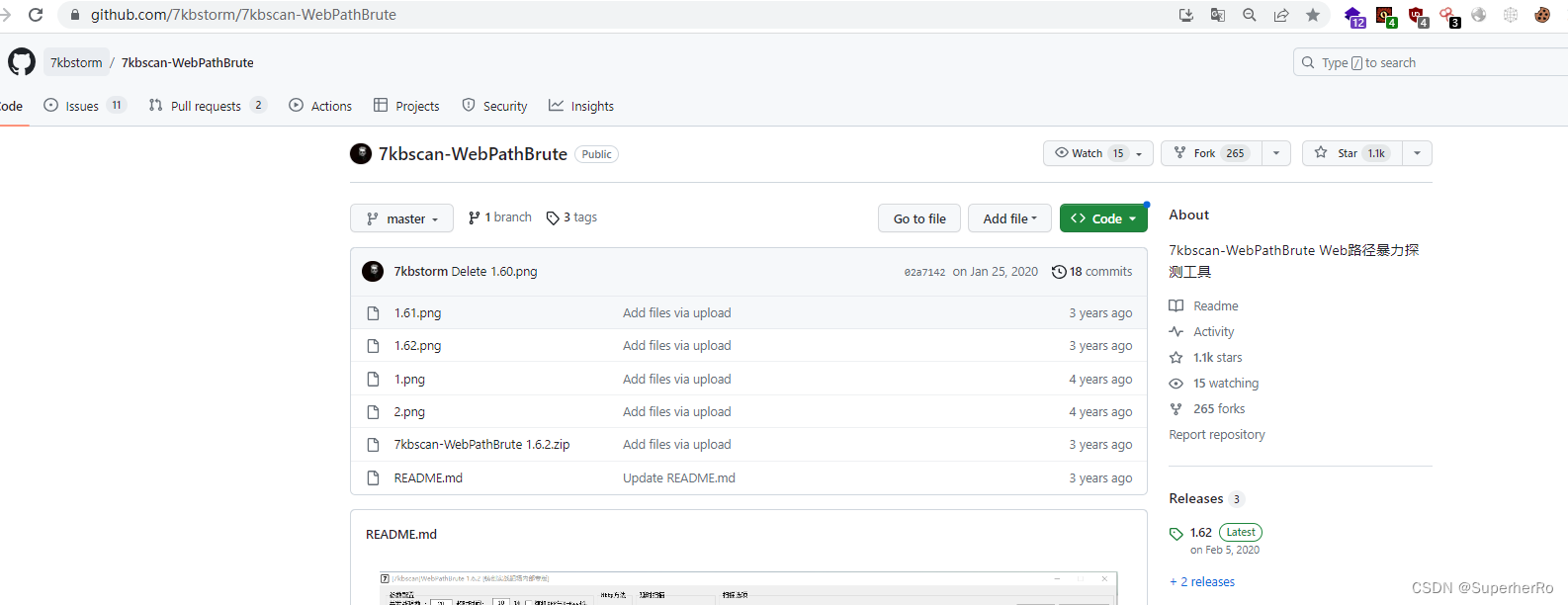This screenshot has width=1568, height=605.
Task: Open the Security tab
Action: (x=494, y=106)
